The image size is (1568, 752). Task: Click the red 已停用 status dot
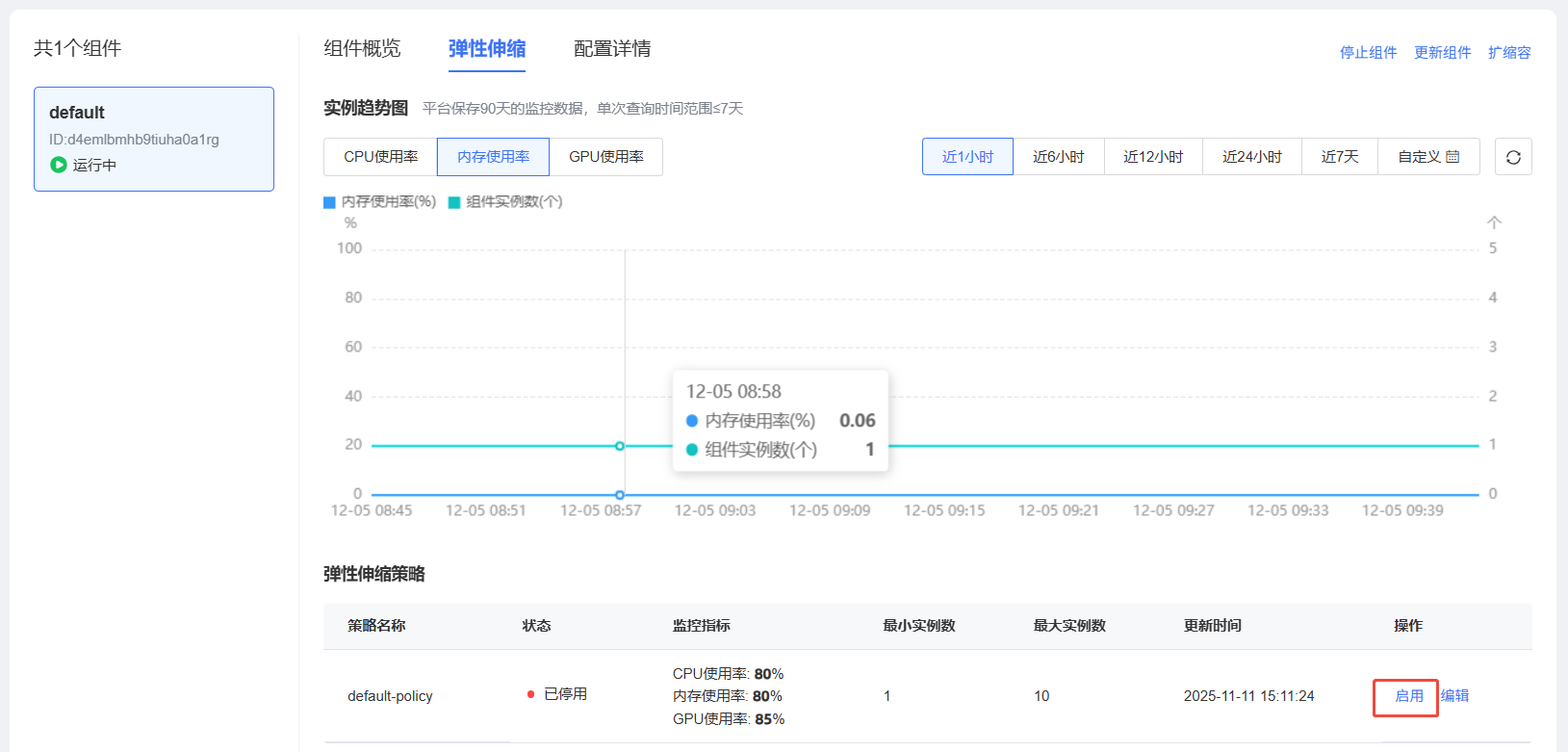point(530,694)
